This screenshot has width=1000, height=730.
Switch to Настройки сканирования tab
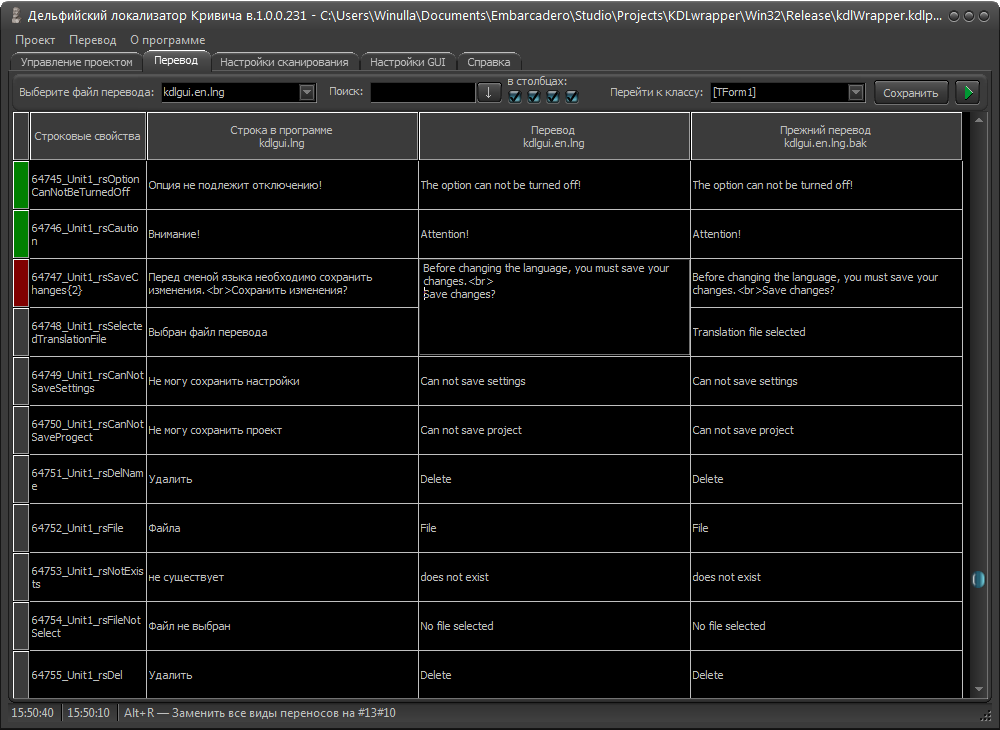284,62
